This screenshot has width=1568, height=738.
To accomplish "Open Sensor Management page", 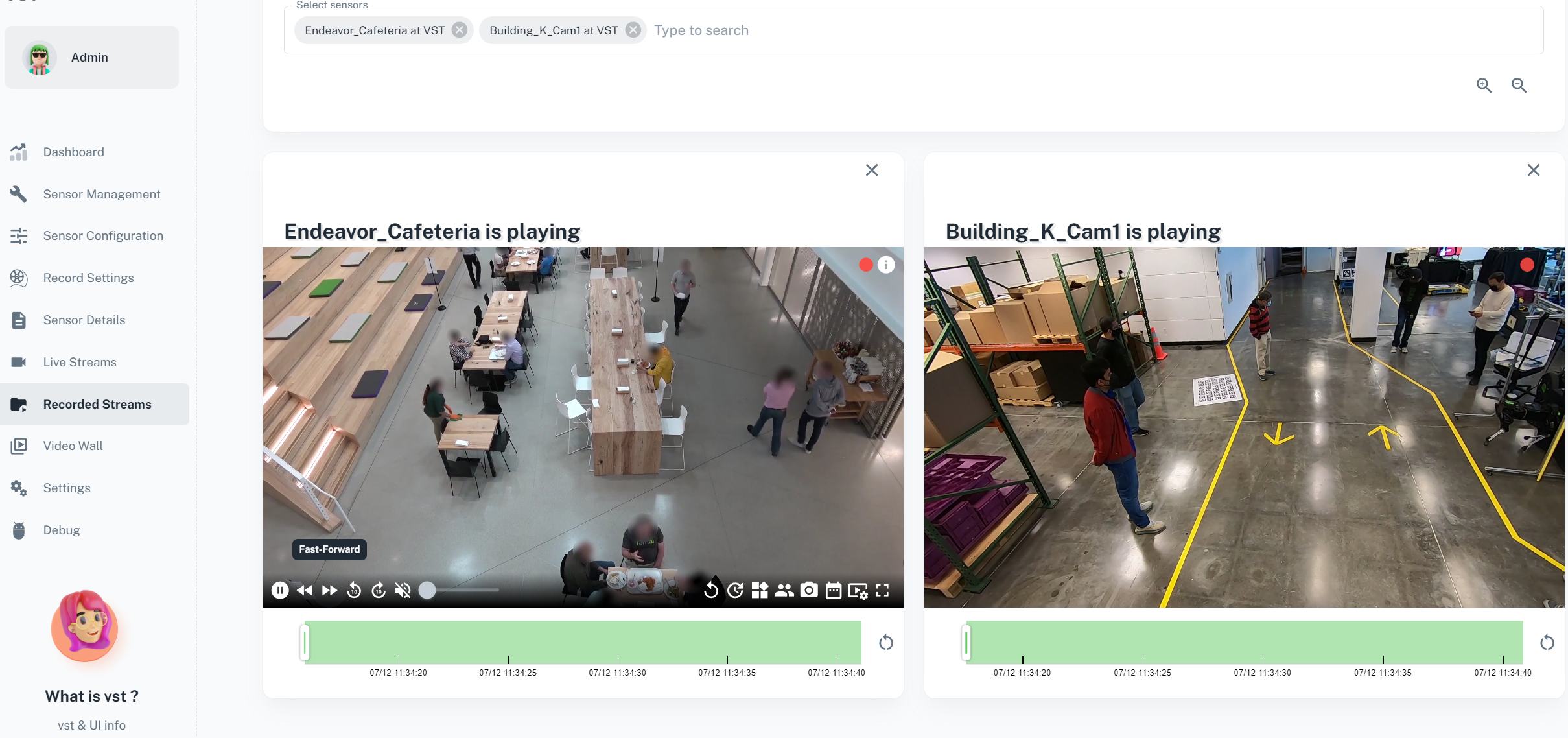I will [95, 194].
